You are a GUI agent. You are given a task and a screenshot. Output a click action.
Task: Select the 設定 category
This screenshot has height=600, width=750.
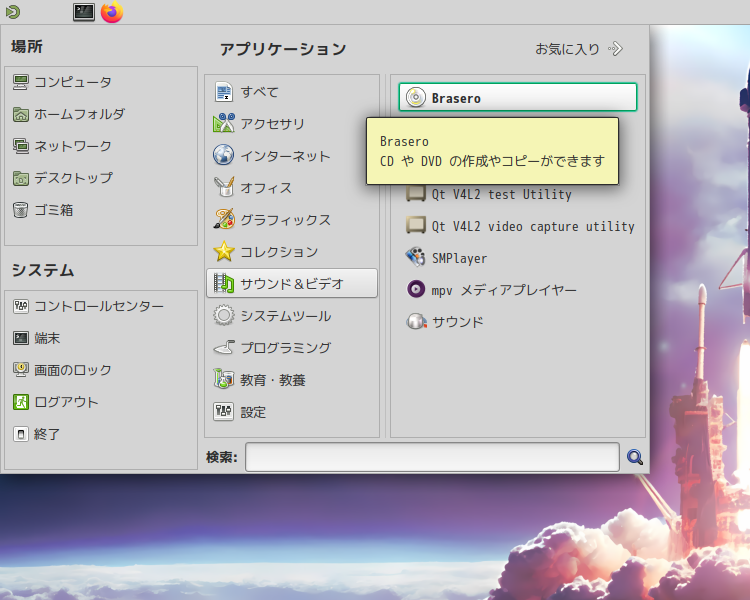coord(292,412)
